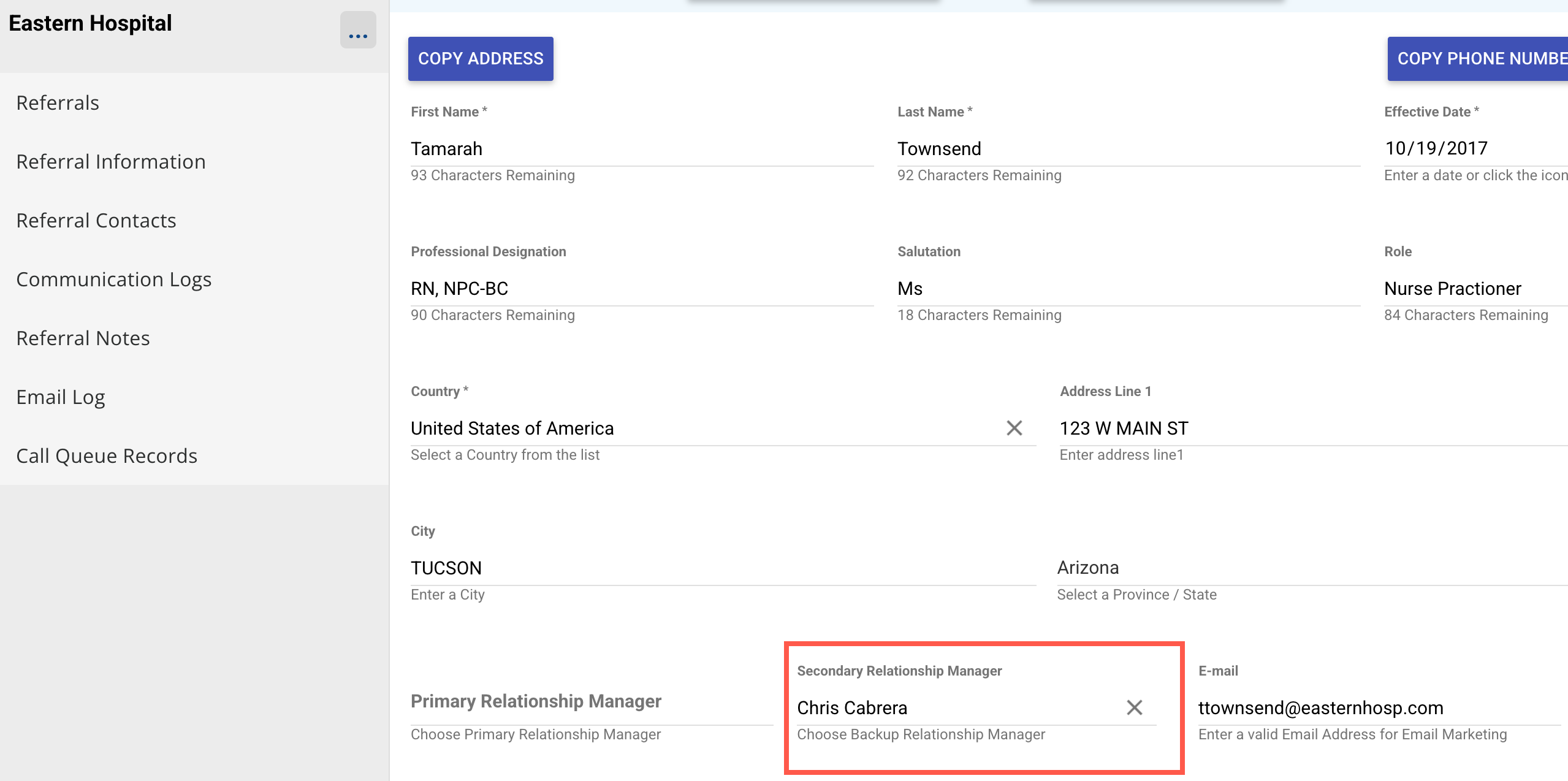The width and height of the screenshot is (1568, 781).
Task: Open Communication Logs section
Action: click(114, 280)
